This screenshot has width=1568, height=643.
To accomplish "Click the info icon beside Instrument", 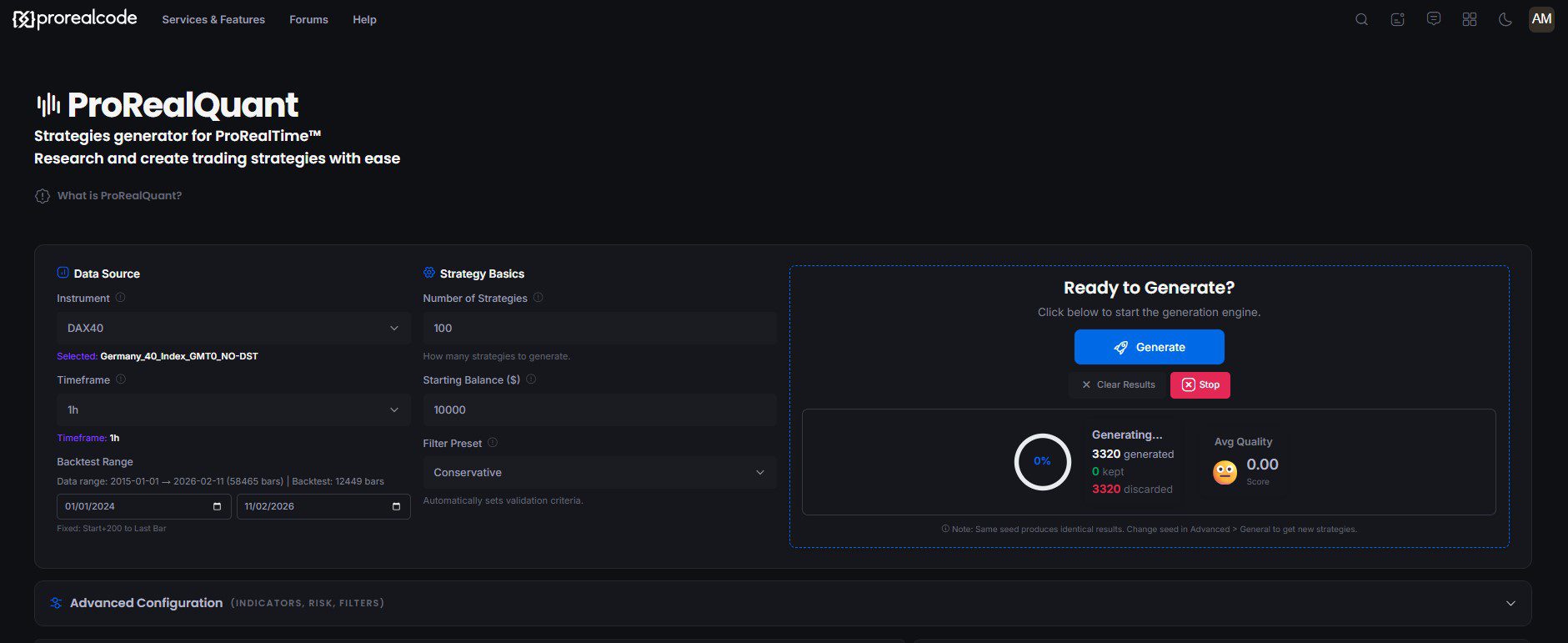I will click(120, 298).
